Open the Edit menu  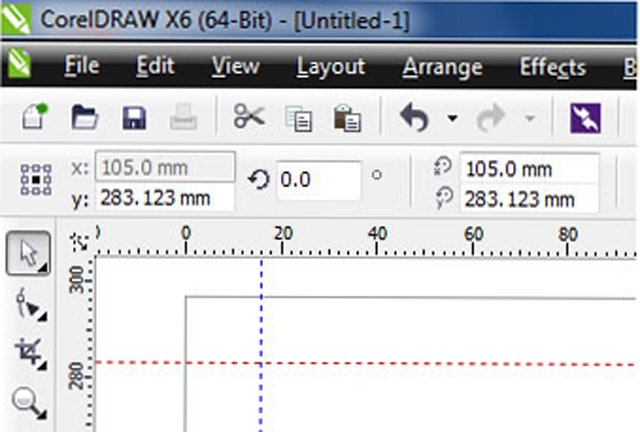pos(156,66)
